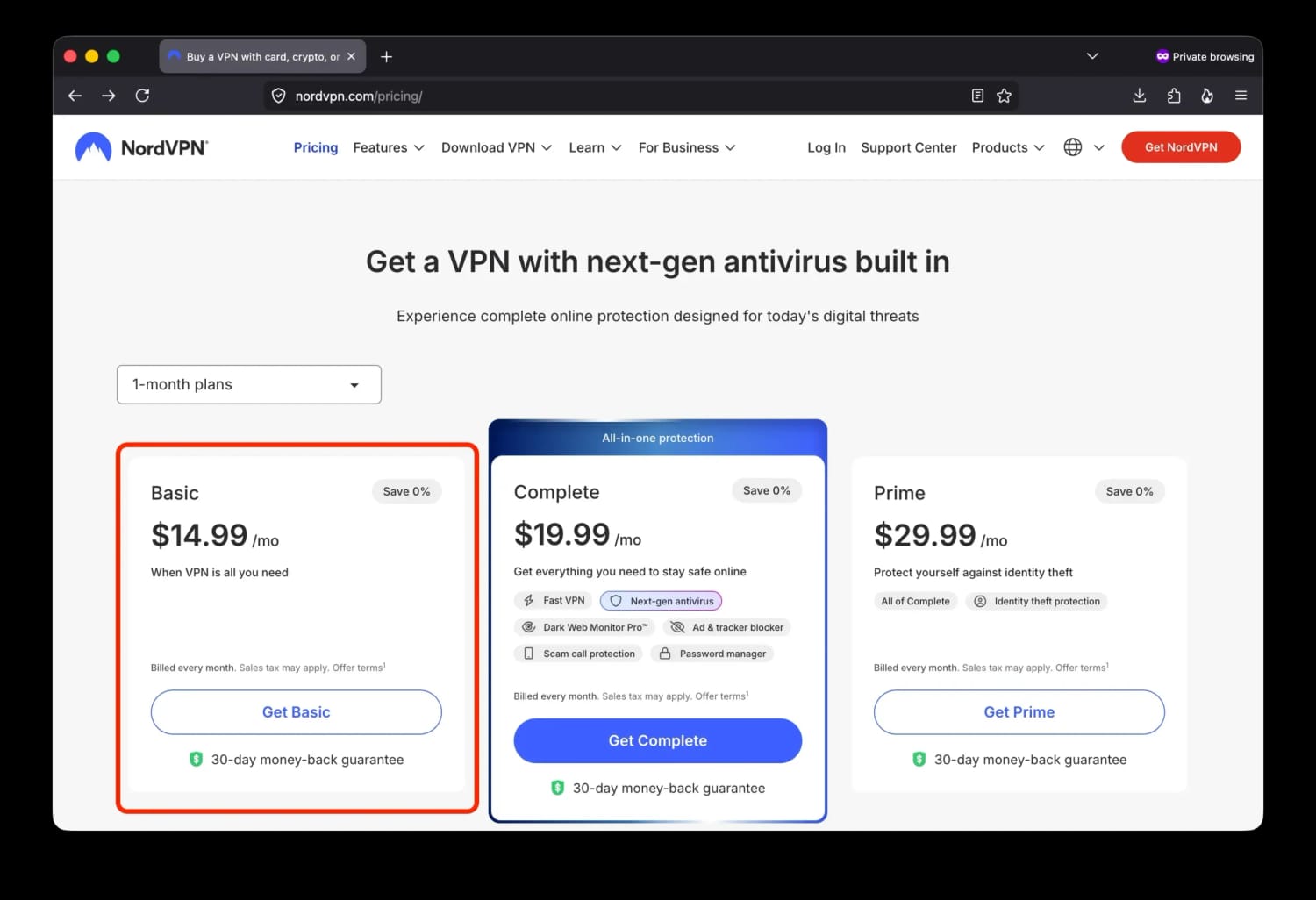This screenshot has height=900, width=1316.
Task: Click Save 0% badge on Basic
Action: pyautogui.click(x=406, y=491)
